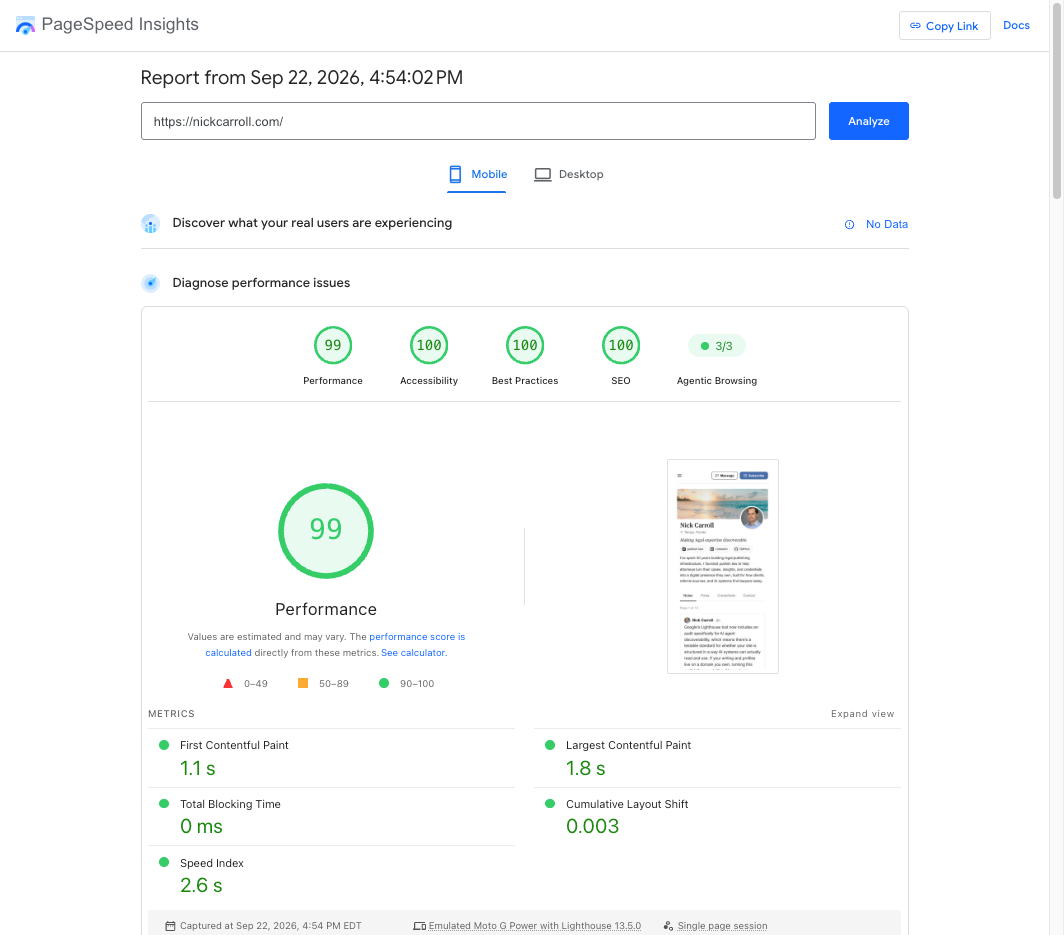Click Total Blocking Time metric label
Image resolution: width=1064 pixels, height=935 pixels.
coord(230,804)
